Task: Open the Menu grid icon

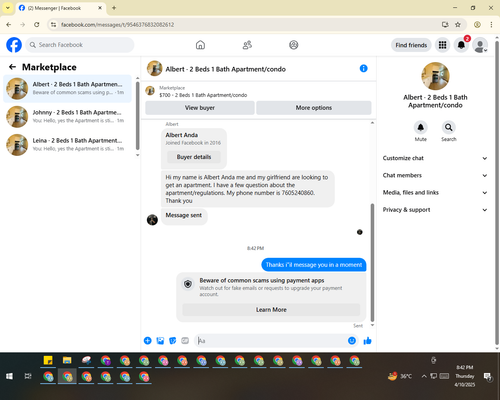Action: (442, 45)
